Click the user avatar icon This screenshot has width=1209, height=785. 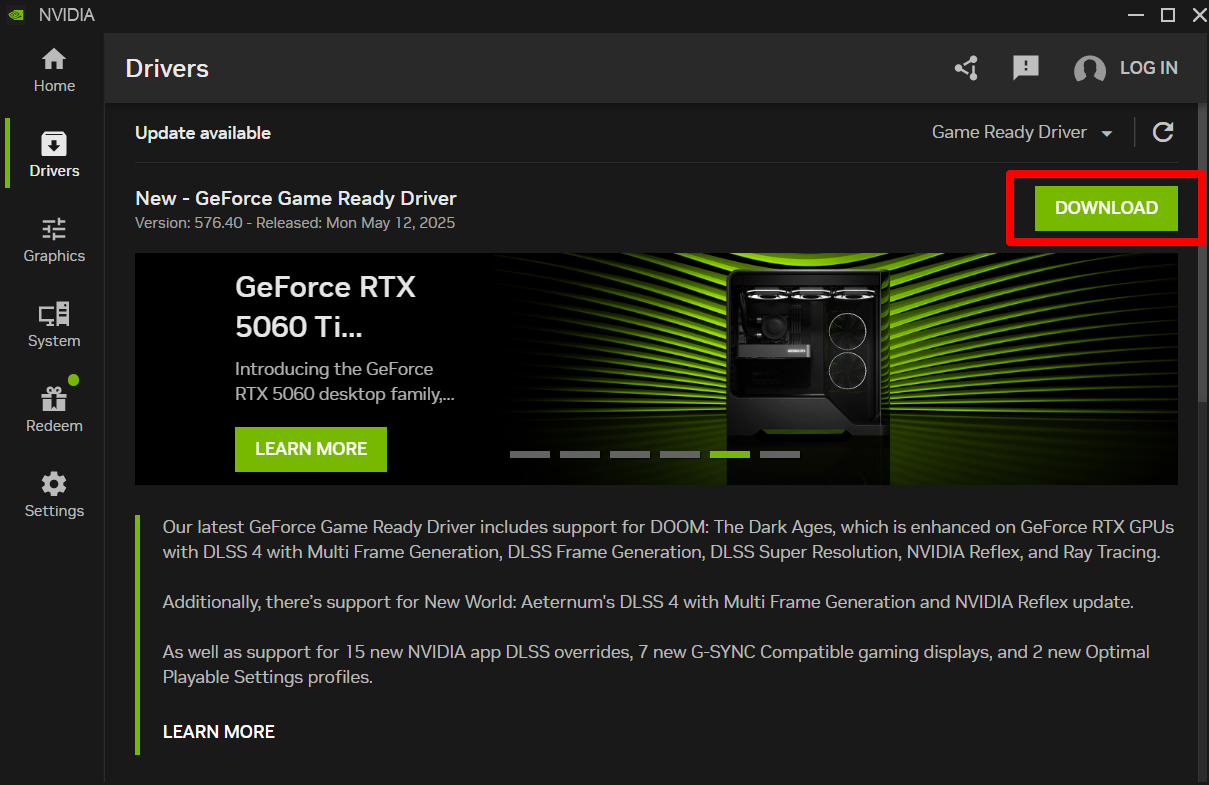[1089, 69]
